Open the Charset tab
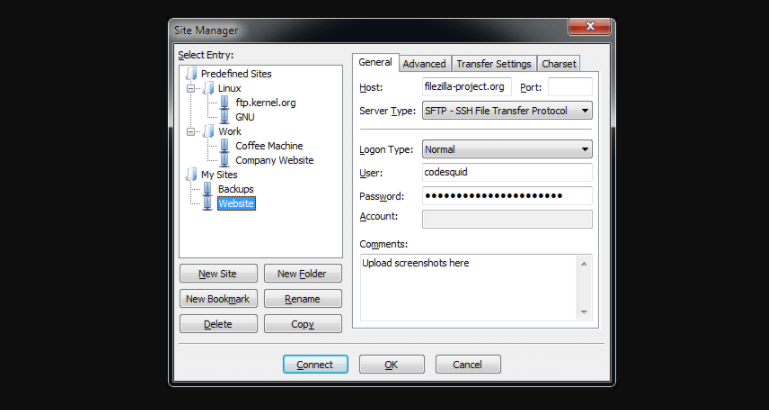 [559, 64]
